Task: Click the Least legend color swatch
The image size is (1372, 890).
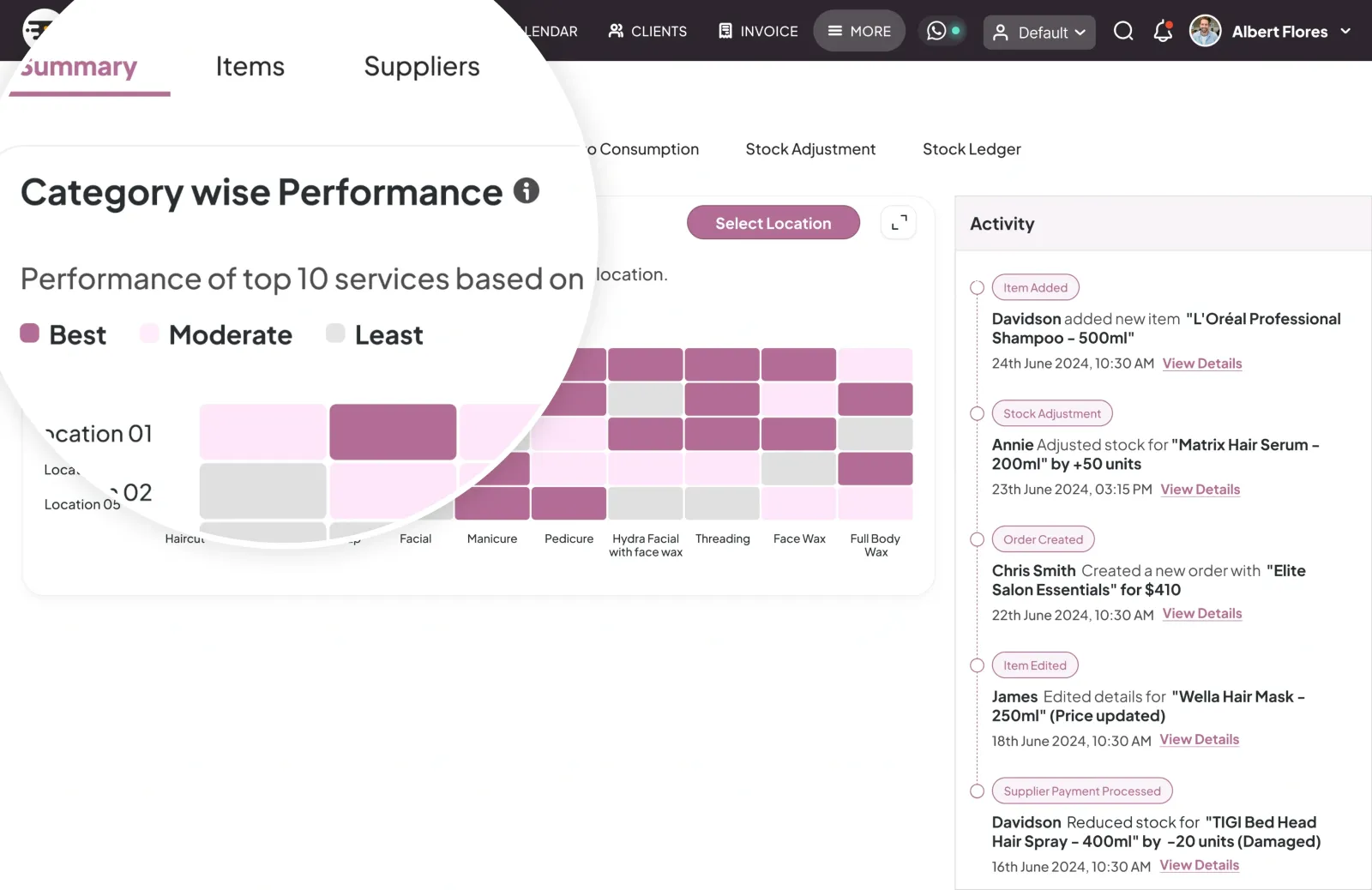Action: (x=335, y=334)
